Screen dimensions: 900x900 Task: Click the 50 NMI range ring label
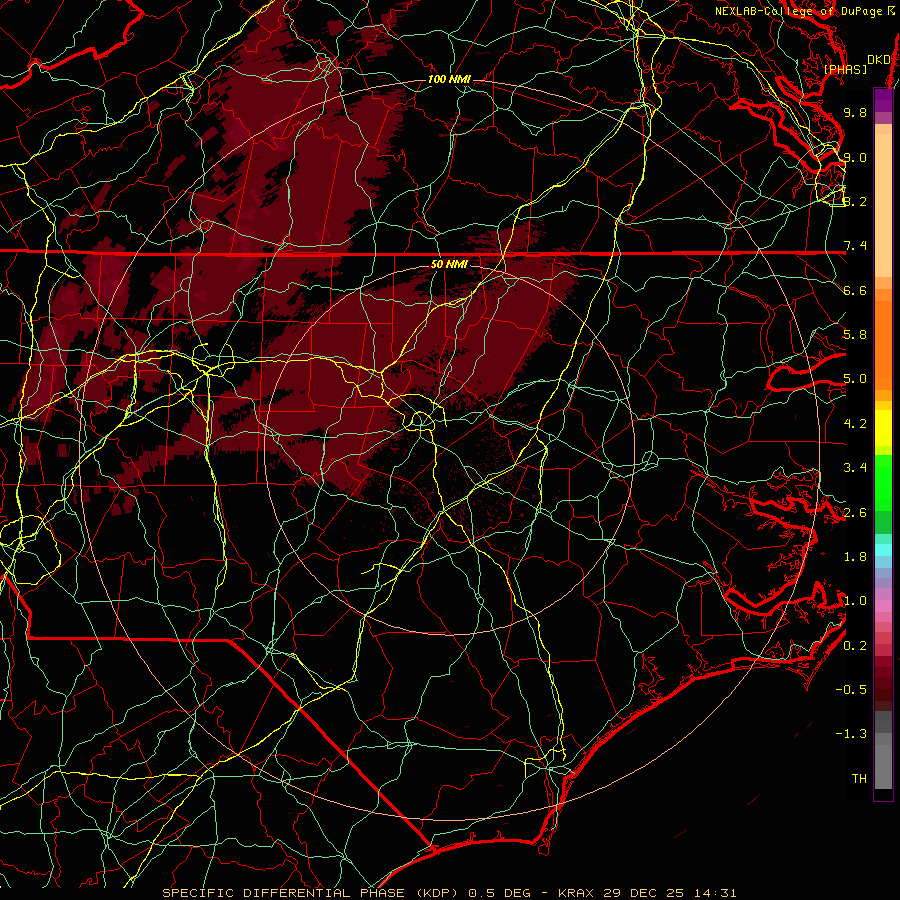[x=449, y=264]
